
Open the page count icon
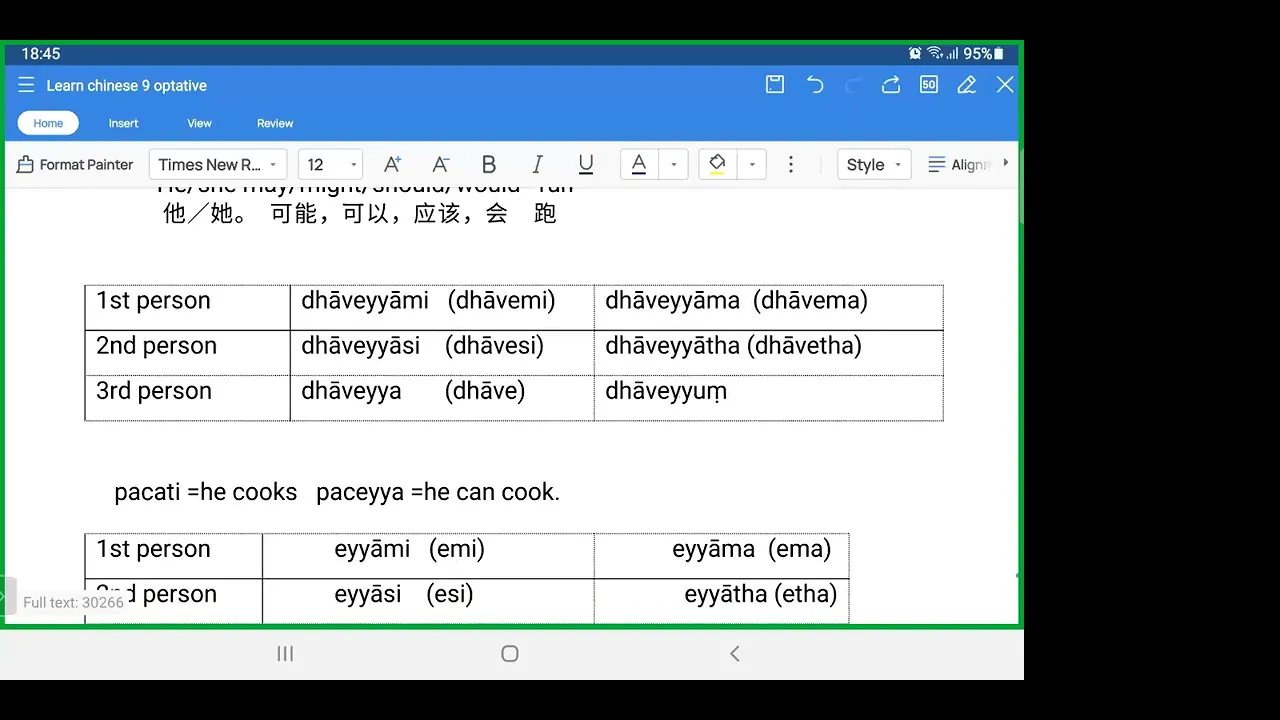(x=929, y=85)
